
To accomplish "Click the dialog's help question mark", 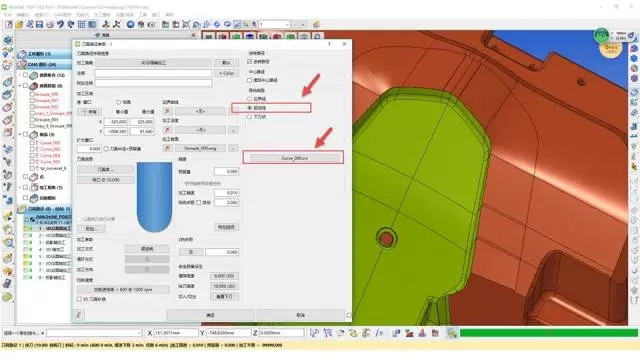I will click(x=329, y=44).
